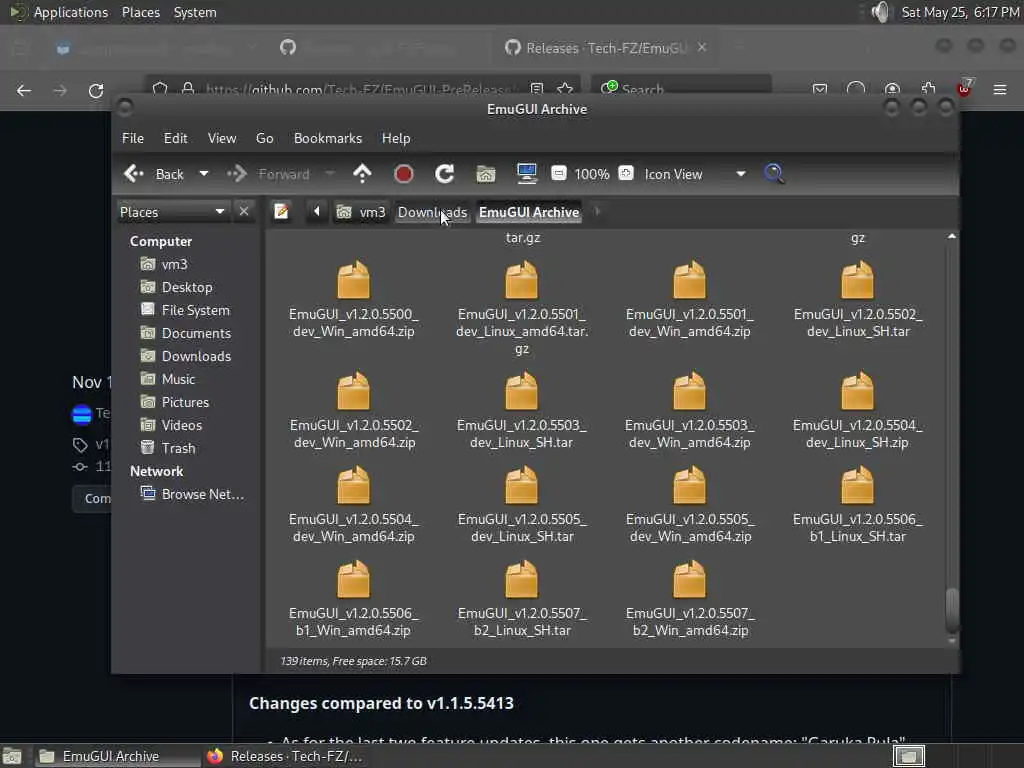Screen dimensions: 1024x768
Task: Select EmuGUI_v1.2.0.5502_dev_Linux_SH.tar archive icon
Action: tap(857, 280)
